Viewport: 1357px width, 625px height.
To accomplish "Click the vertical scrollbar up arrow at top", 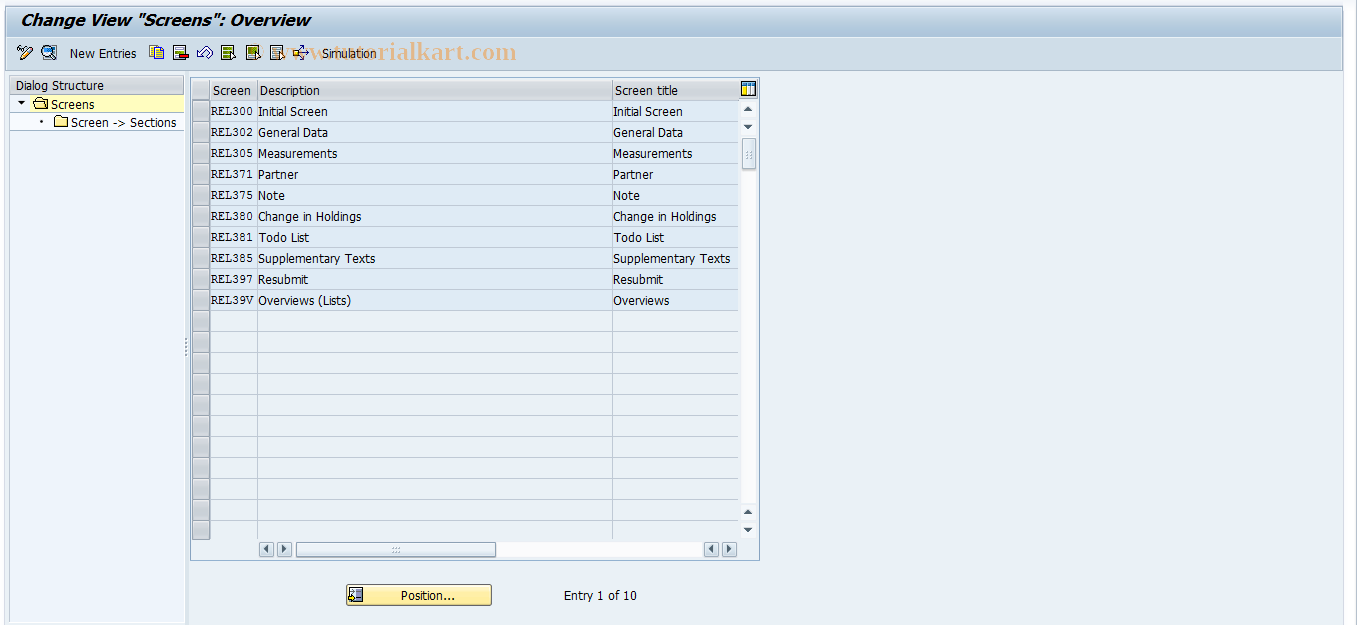I will [748, 108].
